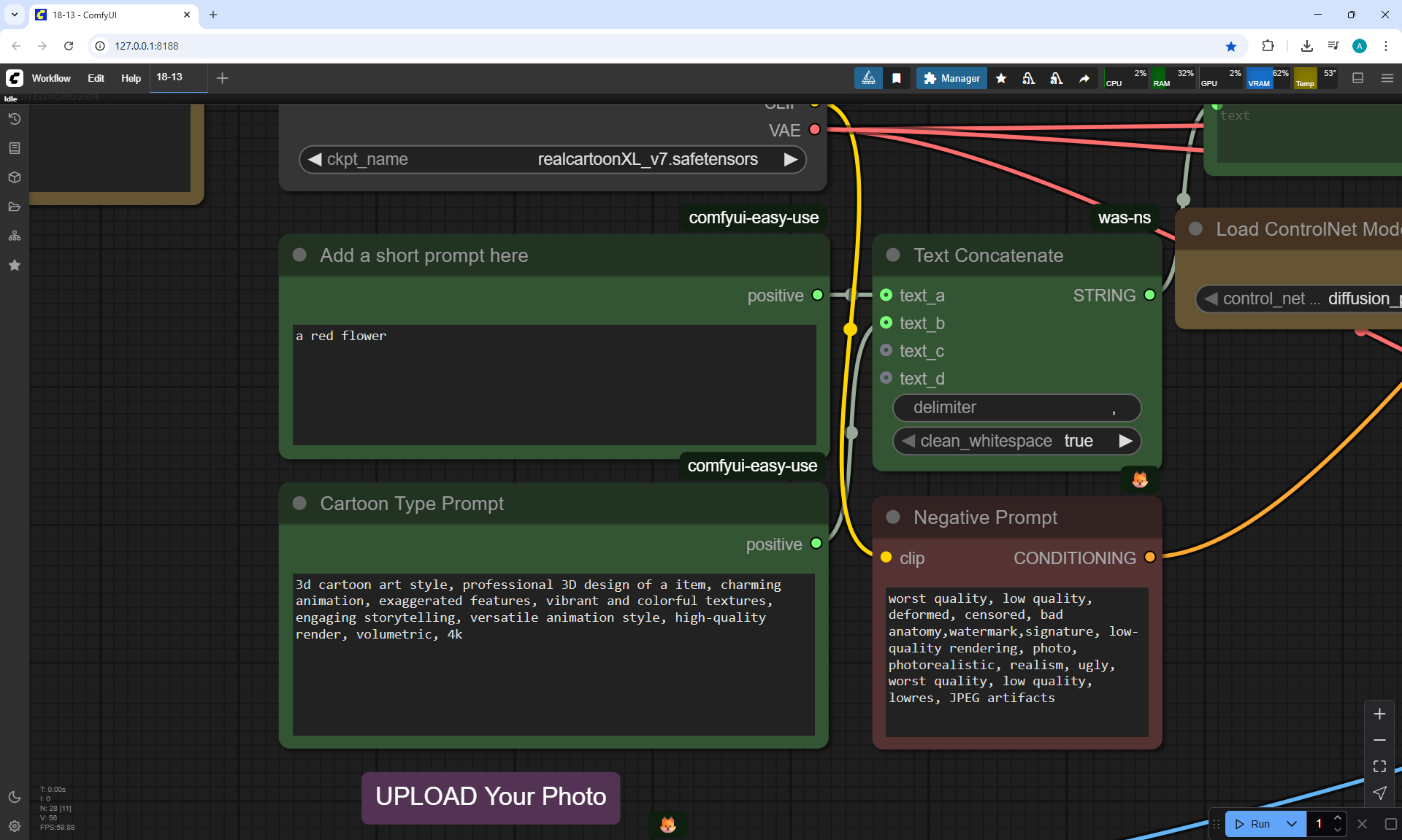Click the node tree hierarchy sidebar icon
Viewport: 1402px width, 840px height.
point(14,236)
